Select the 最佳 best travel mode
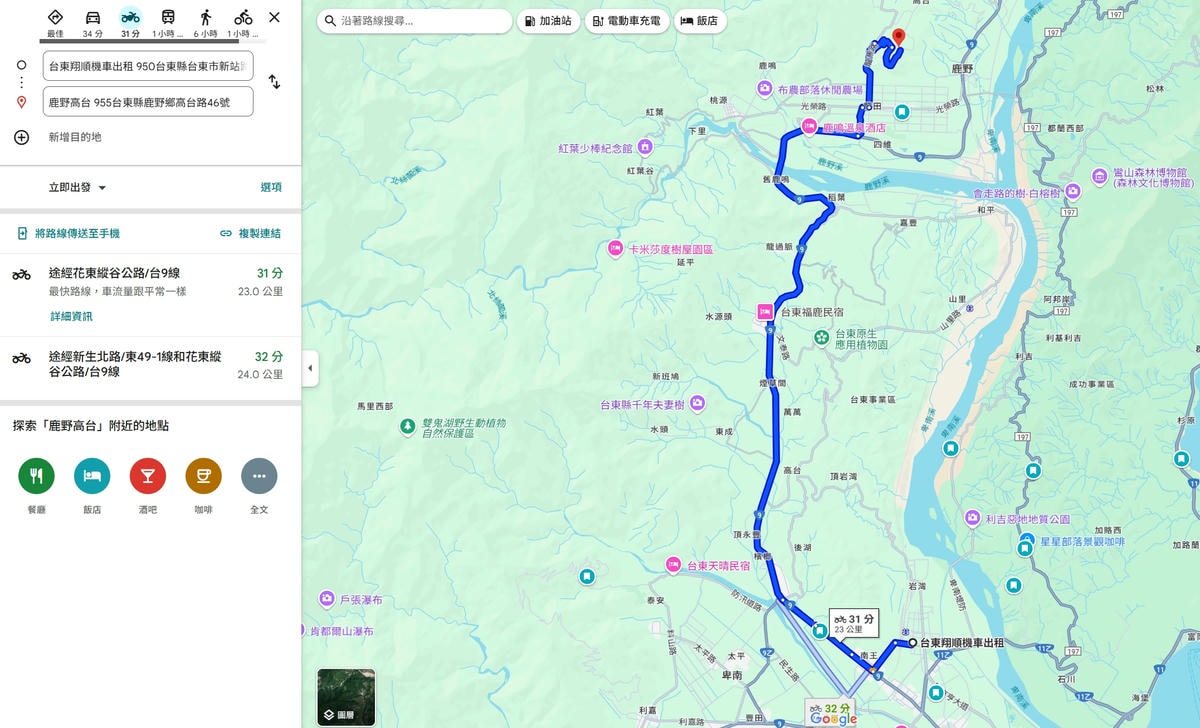The height and width of the screenshot is (728, 1200). tap(55, 22)
